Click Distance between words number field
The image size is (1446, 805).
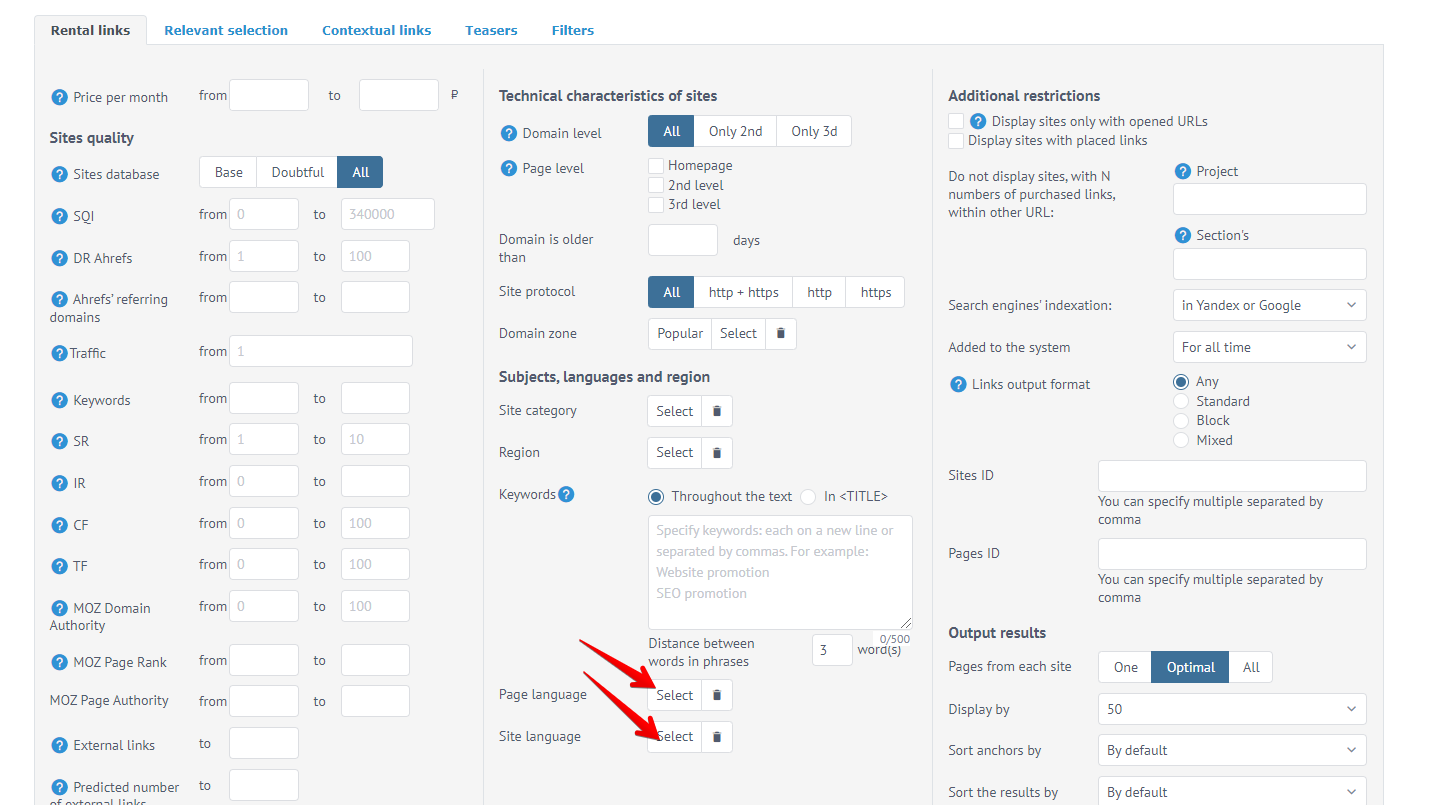832,650
